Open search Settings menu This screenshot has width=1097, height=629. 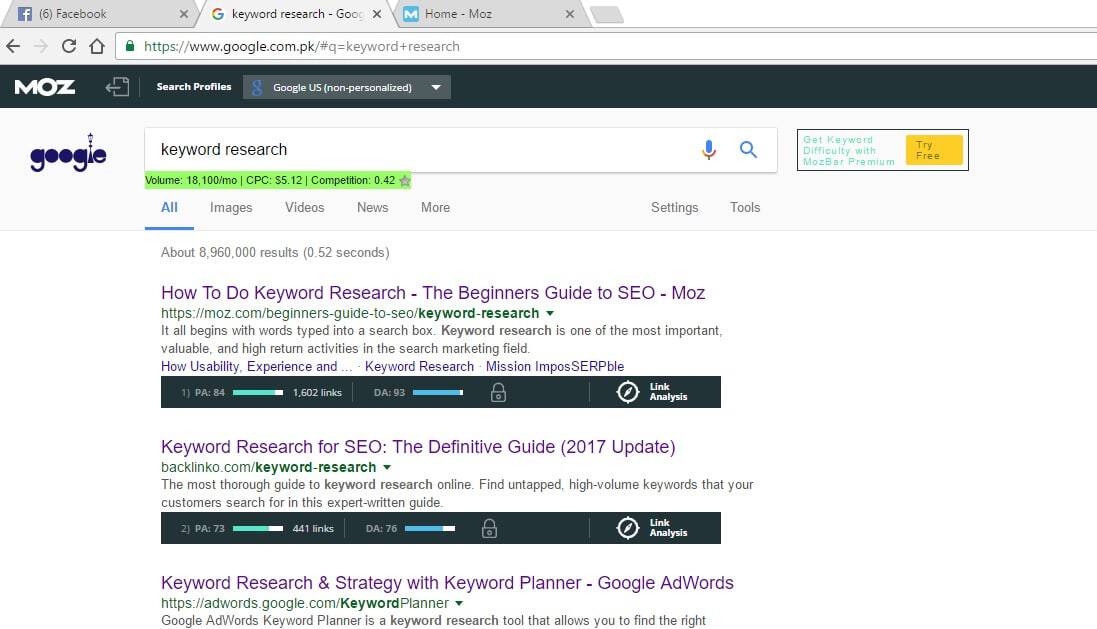pos(674,208)
